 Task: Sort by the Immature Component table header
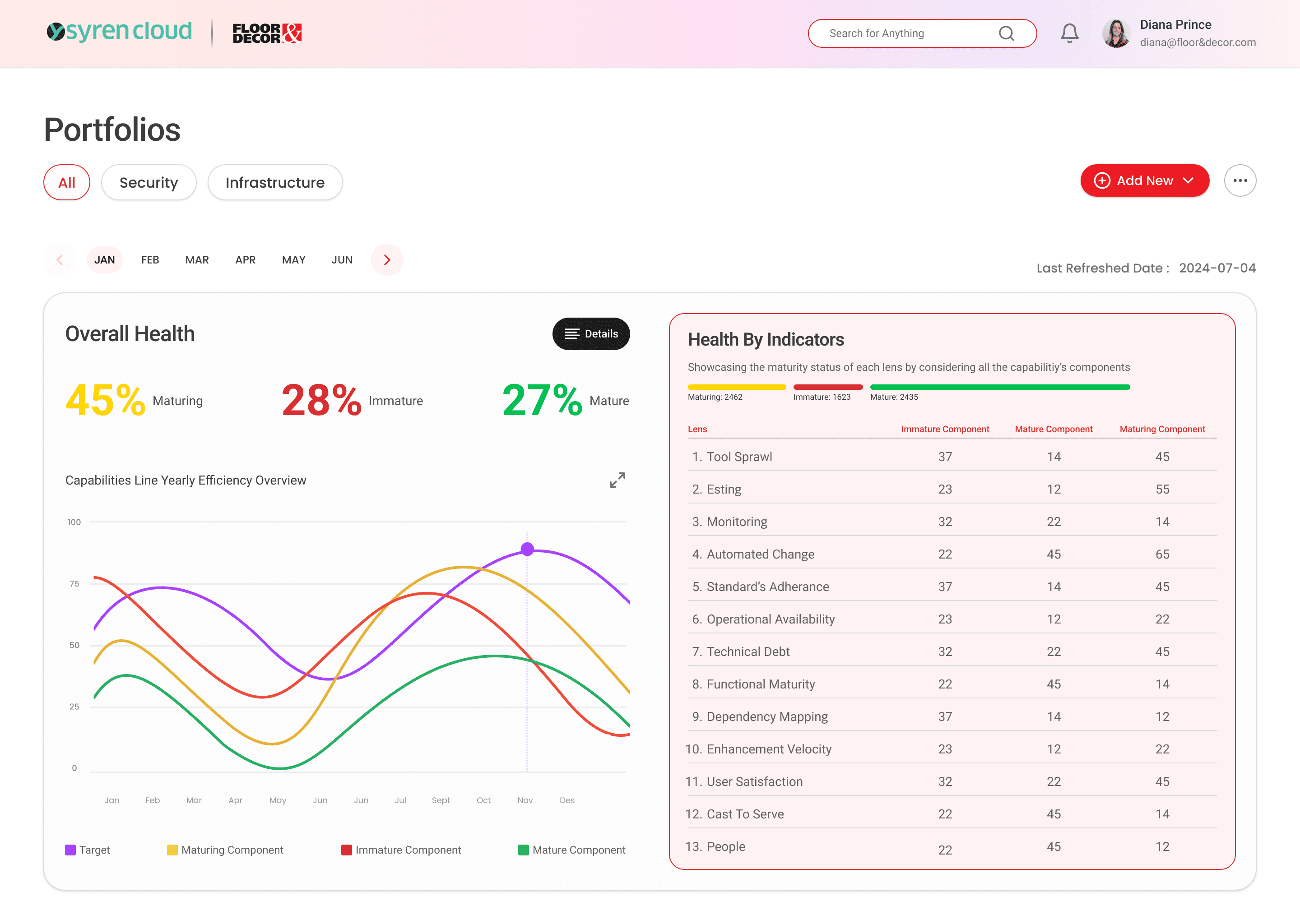945,429
